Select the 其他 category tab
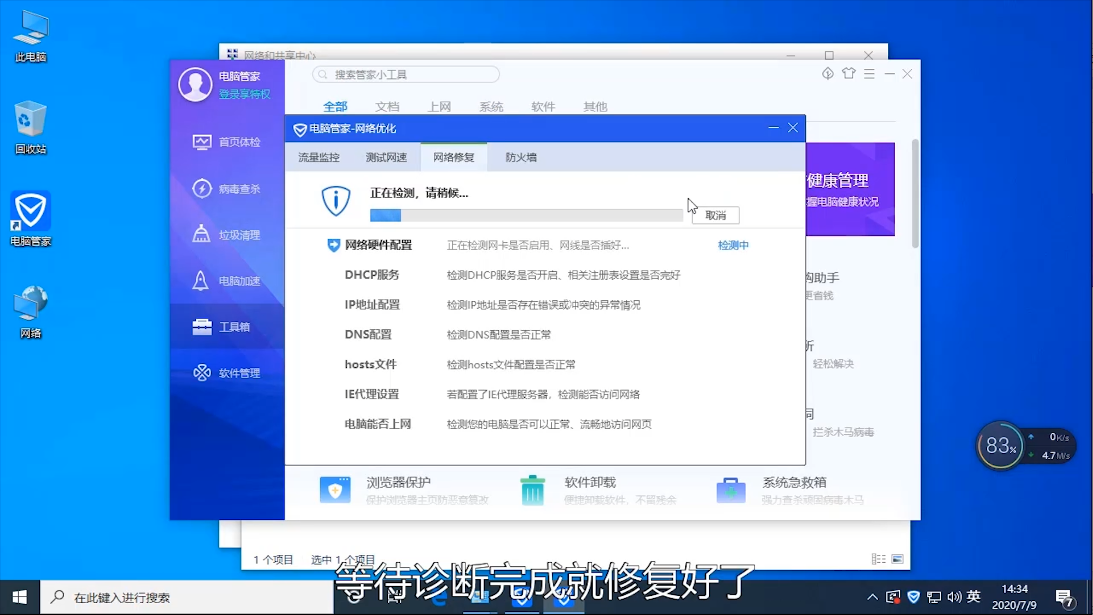Image resolution: width=1093 pixels, height=615 pixels. [595, 107]
